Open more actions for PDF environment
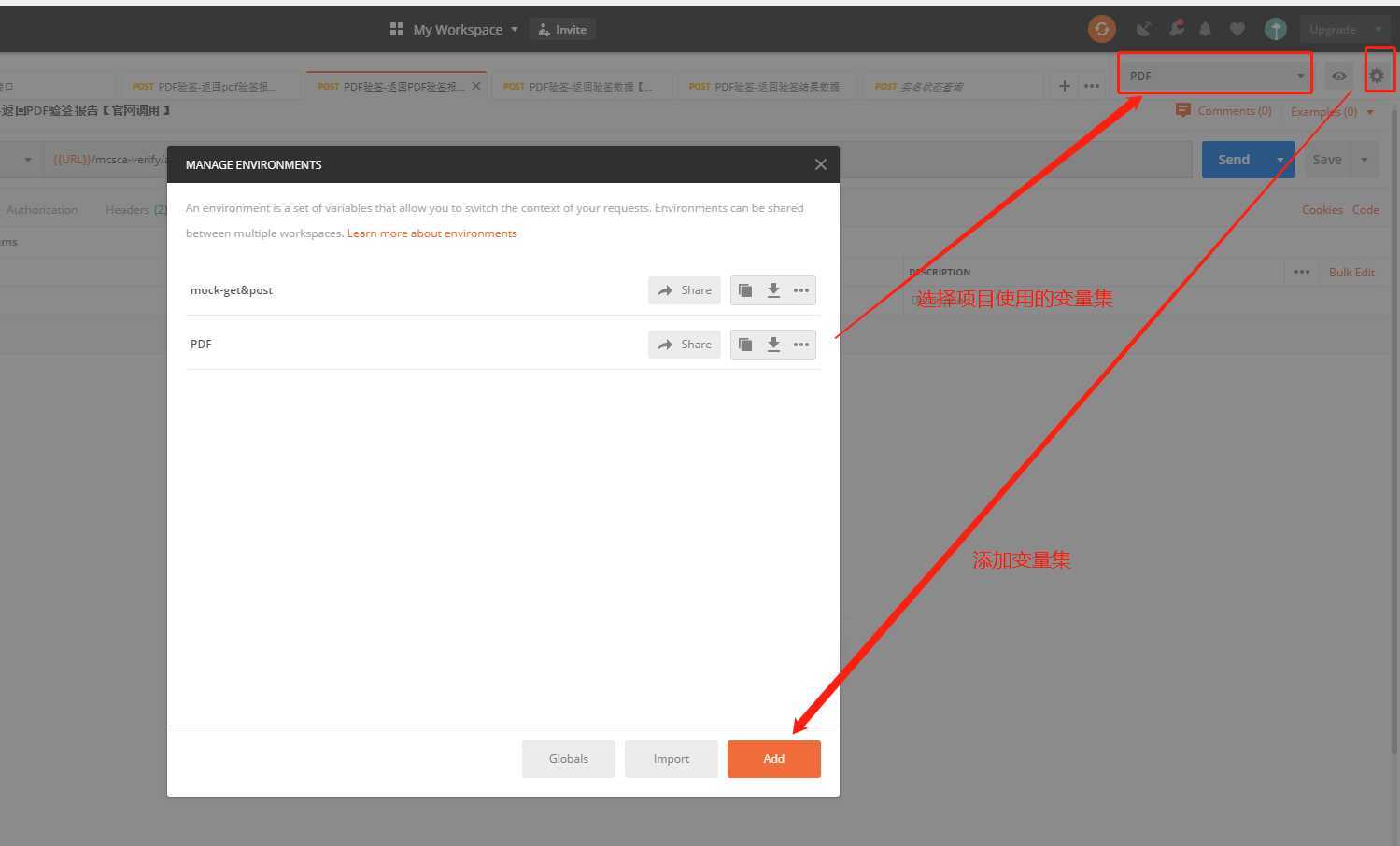Image resolution: width=1400 pixels, height=846 pixels. coord(801,345)
